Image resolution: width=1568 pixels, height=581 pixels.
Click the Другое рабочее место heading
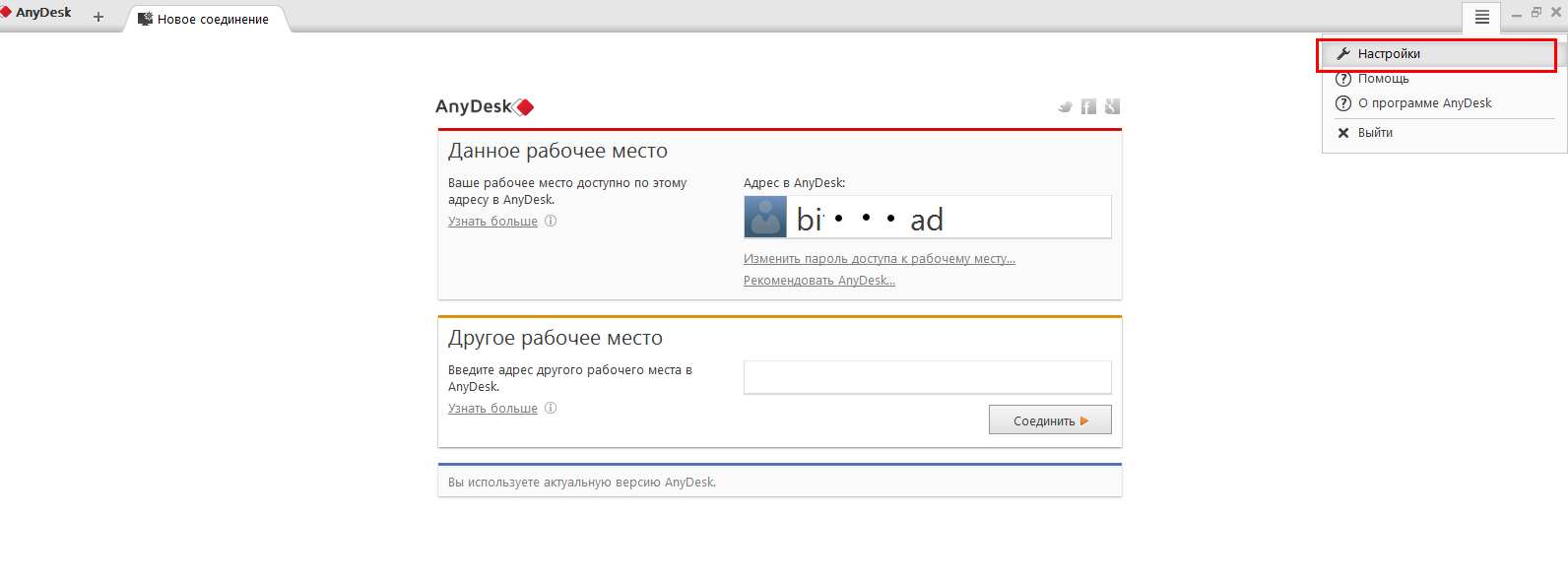click(555, 338)
